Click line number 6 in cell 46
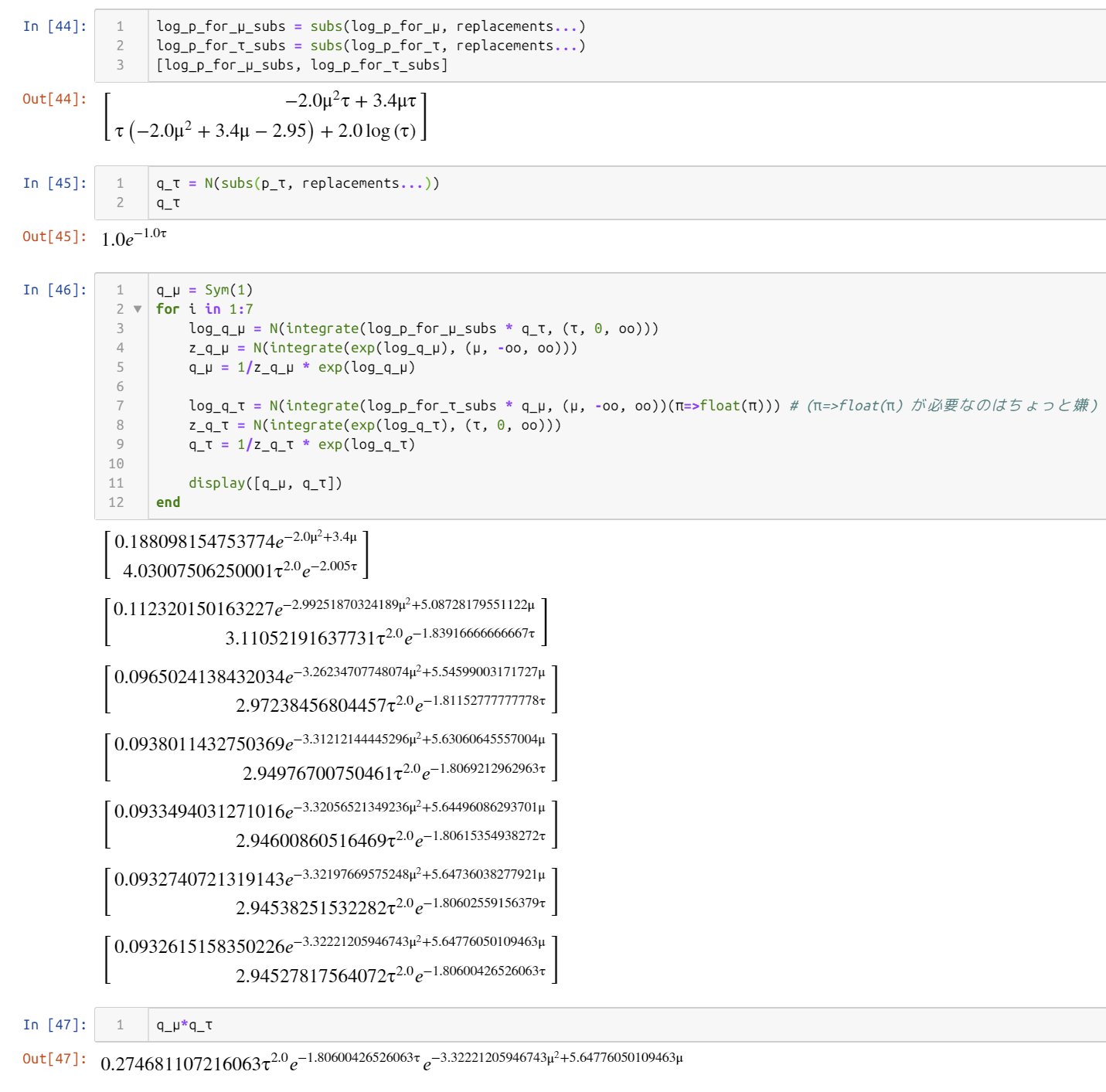The width and height of the screenshot is (1106, 1092). [120, 386]
